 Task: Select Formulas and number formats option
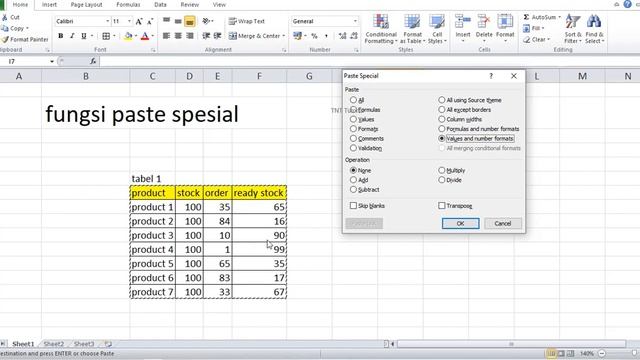pos(442,129)
